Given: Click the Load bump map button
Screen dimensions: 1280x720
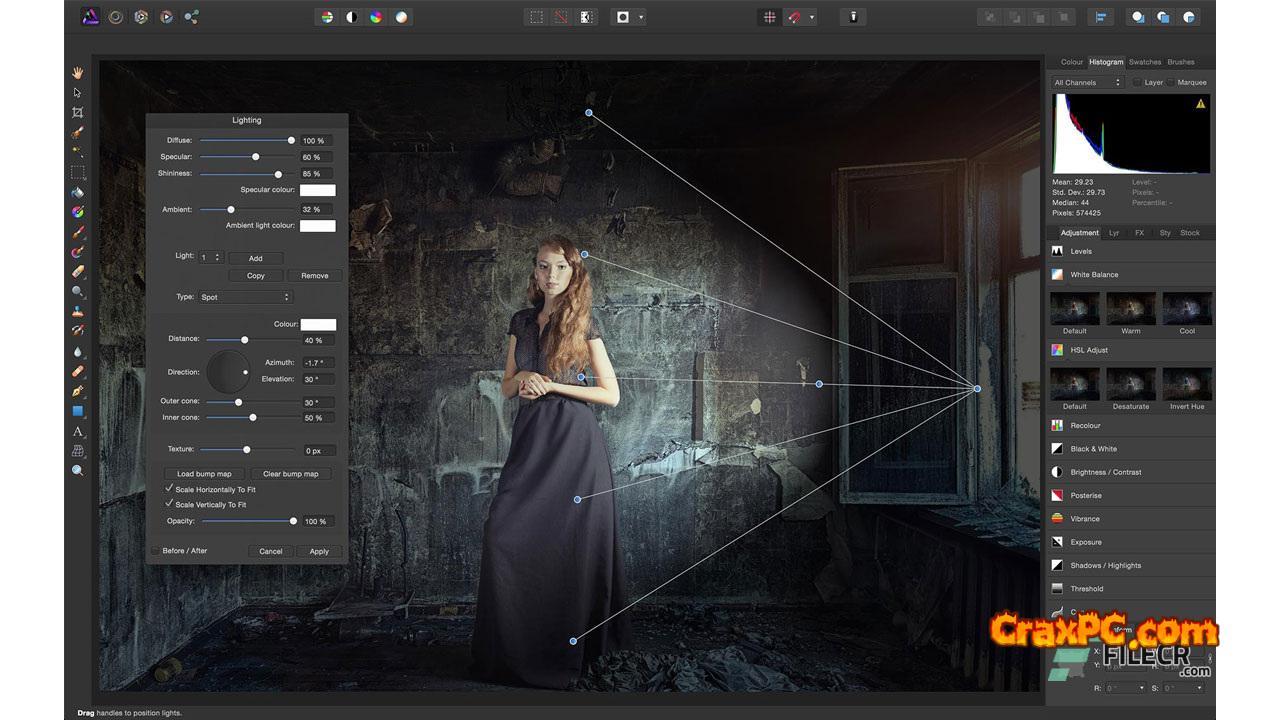Looking at the screenshot, I should (204, 474).
